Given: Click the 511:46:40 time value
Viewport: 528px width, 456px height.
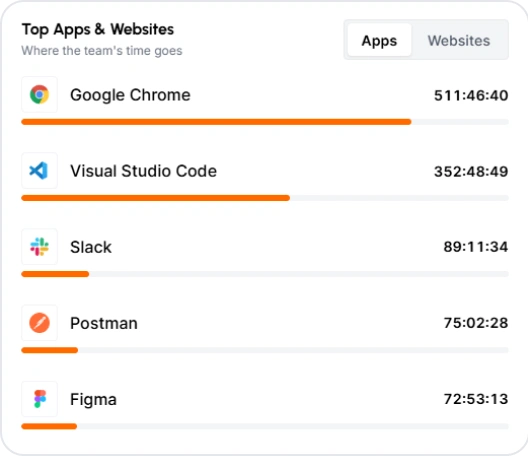Looking at the screenshot, I should [x=471, y=95].
